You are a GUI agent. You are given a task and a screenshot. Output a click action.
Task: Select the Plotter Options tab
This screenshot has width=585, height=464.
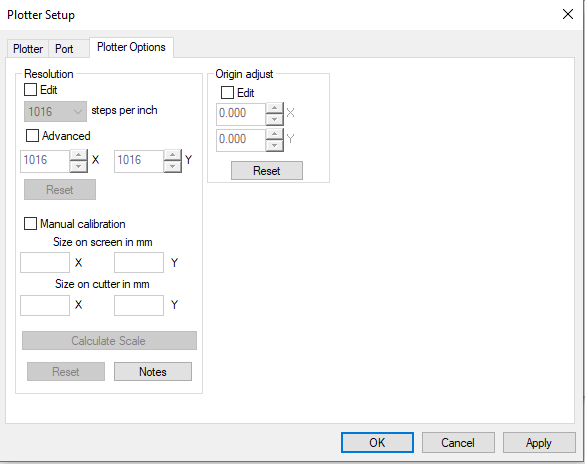click(x=131, y=47)
